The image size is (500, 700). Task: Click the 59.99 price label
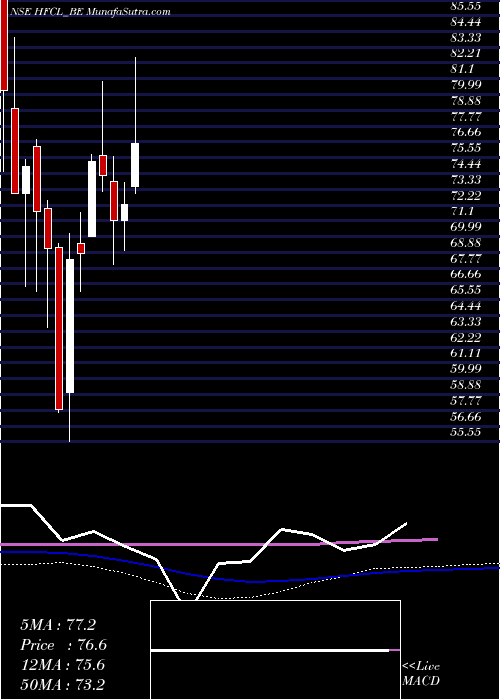466,369
